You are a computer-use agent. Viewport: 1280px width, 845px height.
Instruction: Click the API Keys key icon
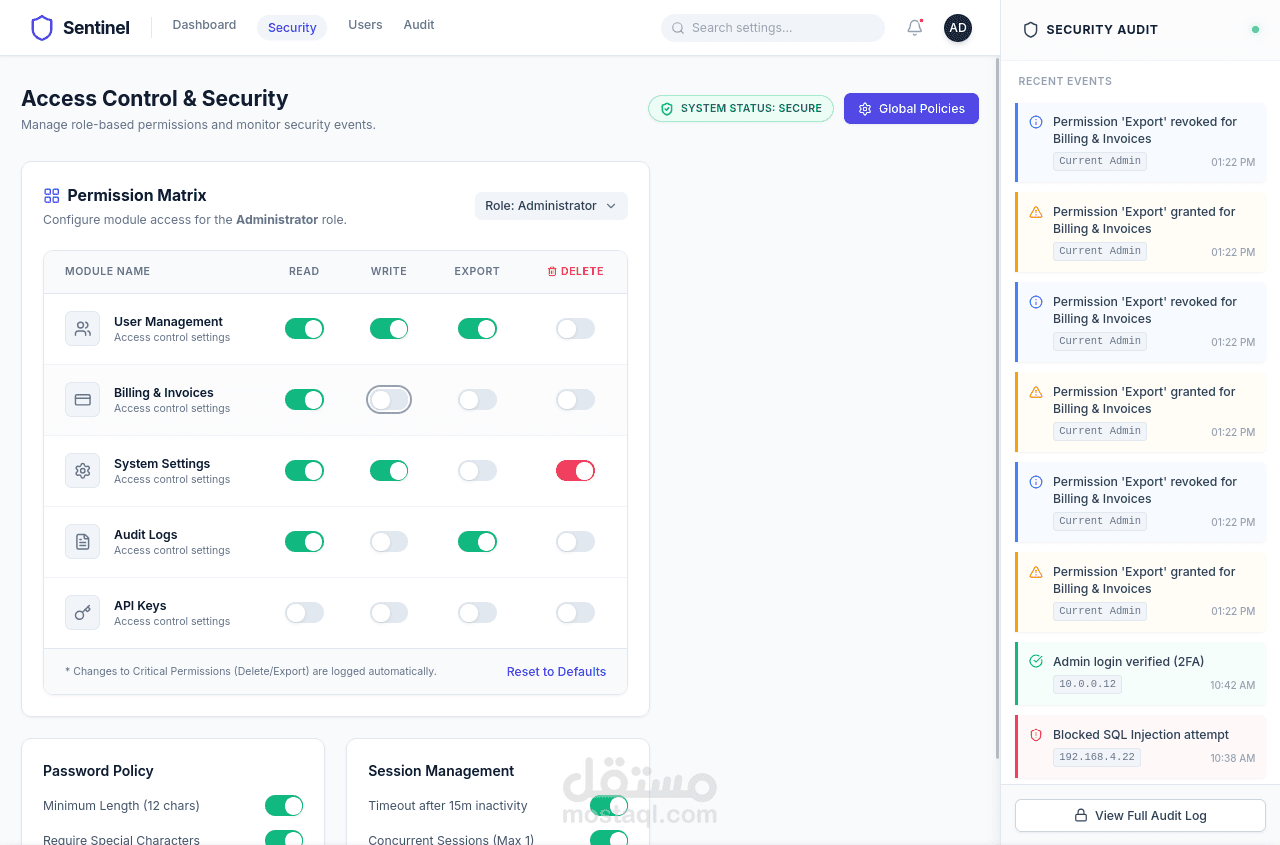pyautogui.click(x=83, y=613)
